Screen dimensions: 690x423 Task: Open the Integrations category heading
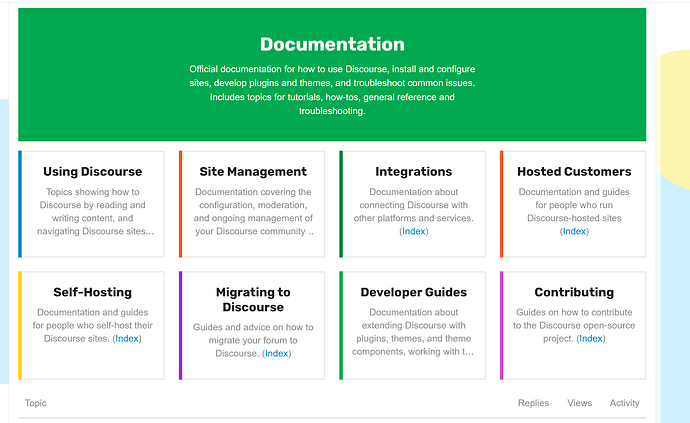pos(414,172)
